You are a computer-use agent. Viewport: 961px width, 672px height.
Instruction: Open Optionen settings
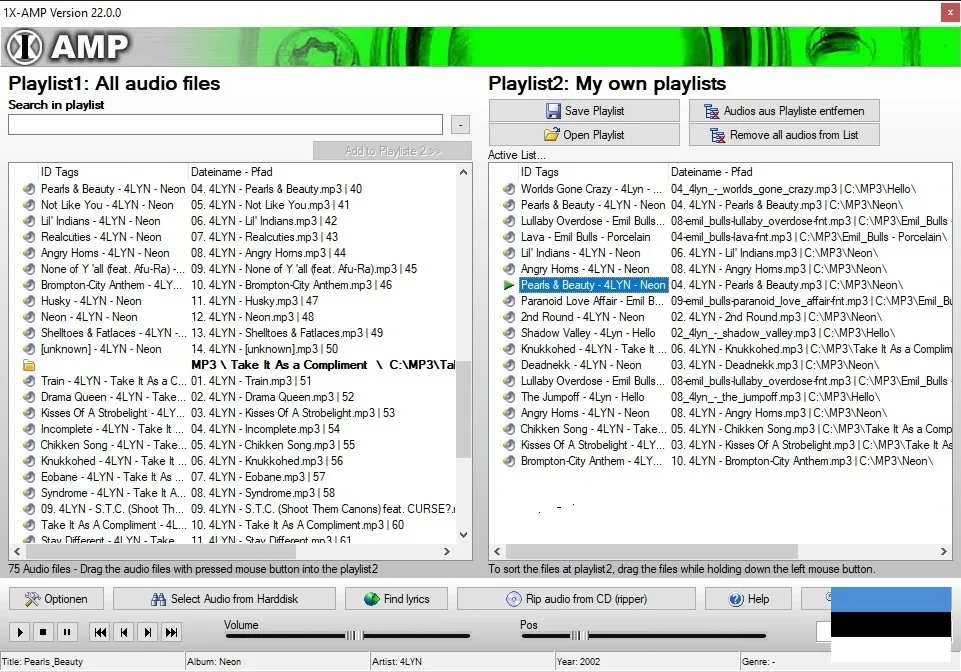pos(56,599)
